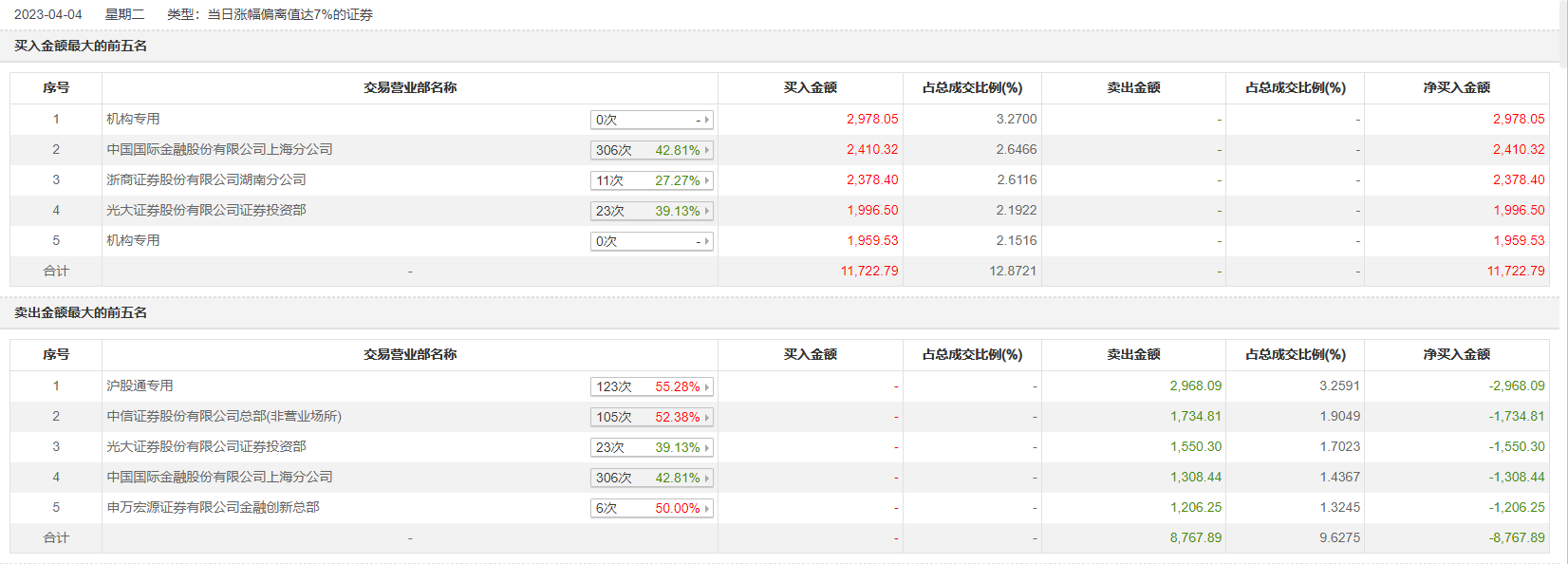The height and width of the screenshot is (564, 1568).
Task: Open 中国国际金融股份有限公司上海分公司 in the sell table
Action: click(x=219, y=477)
